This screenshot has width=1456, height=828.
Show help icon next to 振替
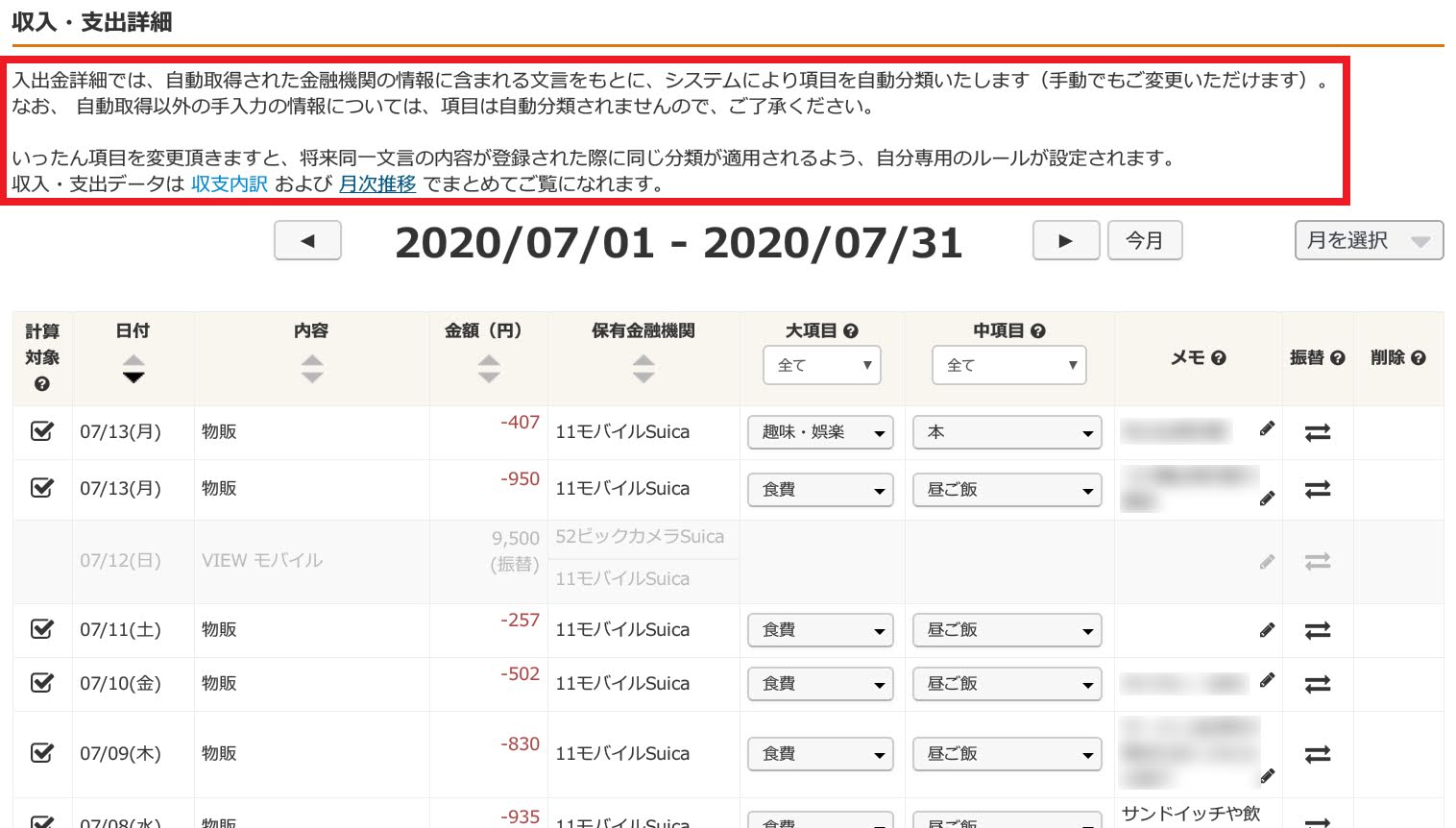pyautogui.click(x=1337, y=358)
